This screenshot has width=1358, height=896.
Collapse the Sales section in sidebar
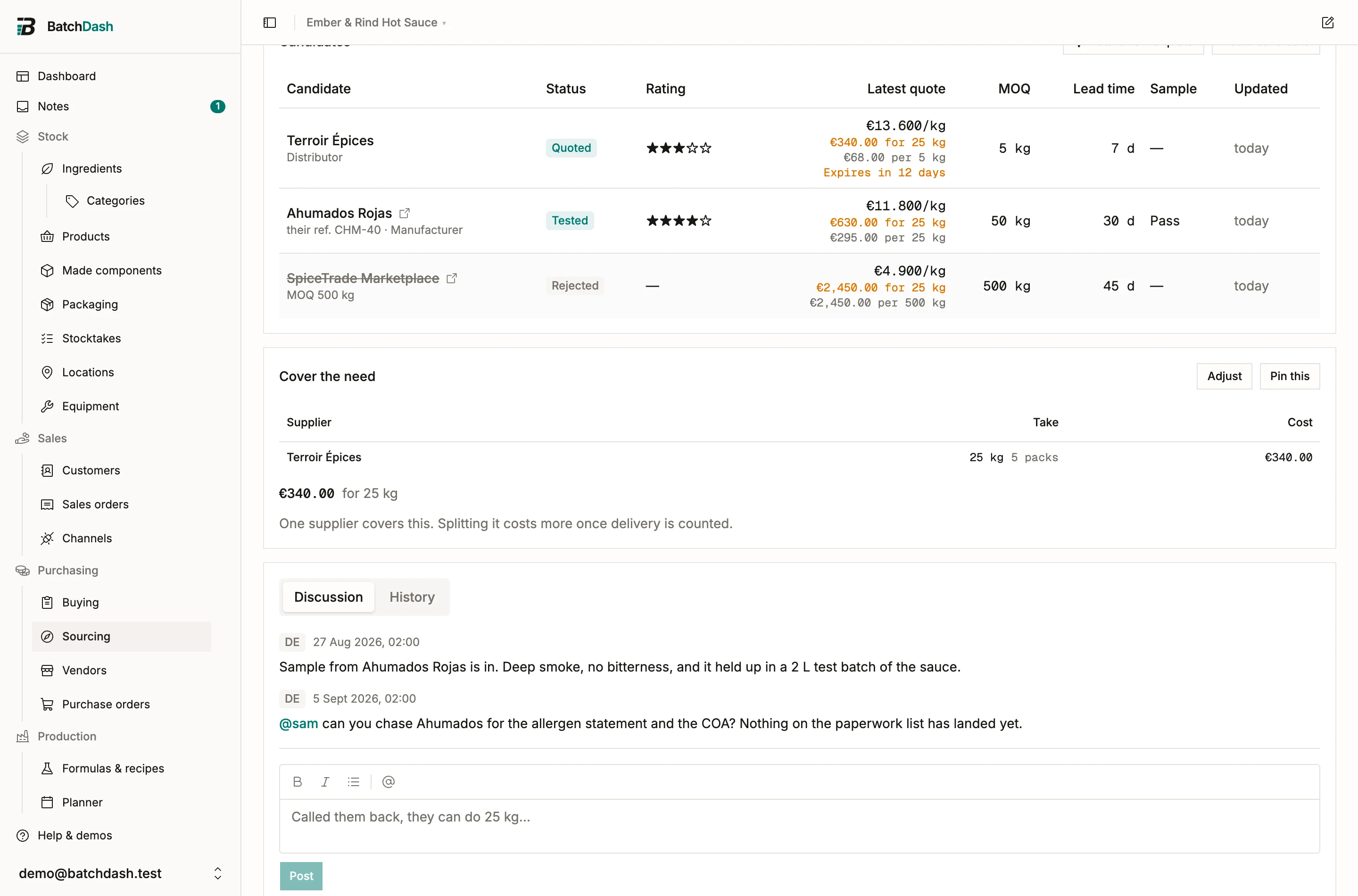(52, 438)
